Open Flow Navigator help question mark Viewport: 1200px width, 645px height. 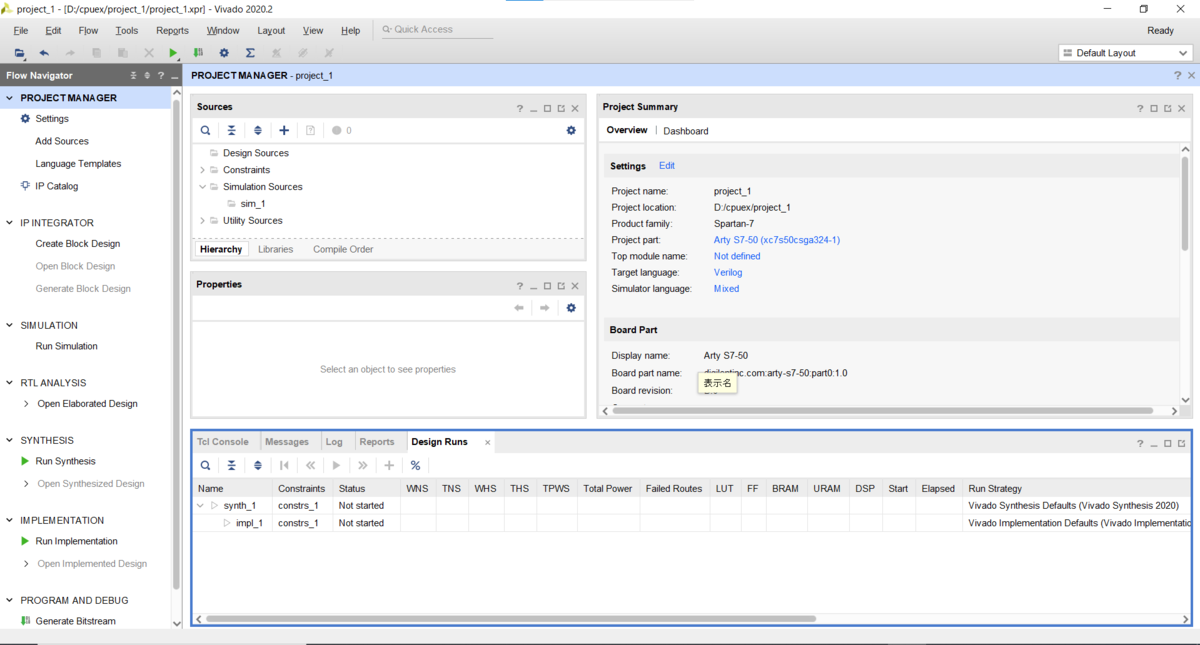click(161, 76)
